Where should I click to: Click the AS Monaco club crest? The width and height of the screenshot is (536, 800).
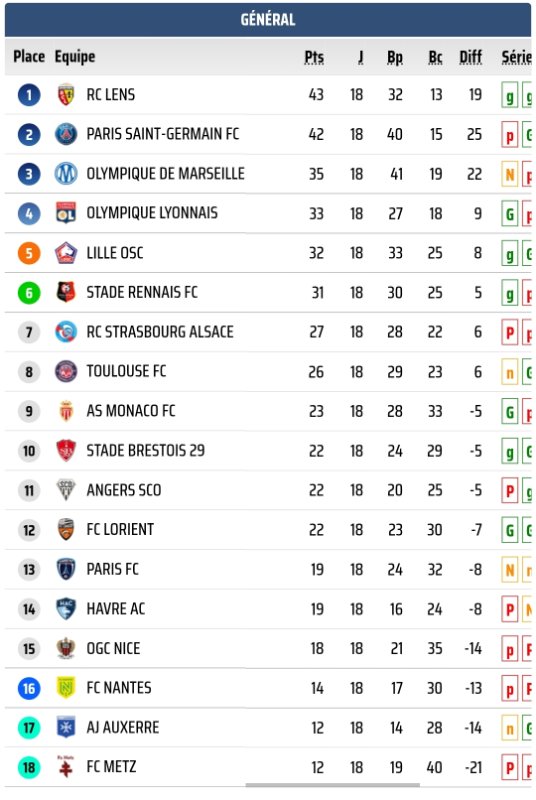[66, 411]
